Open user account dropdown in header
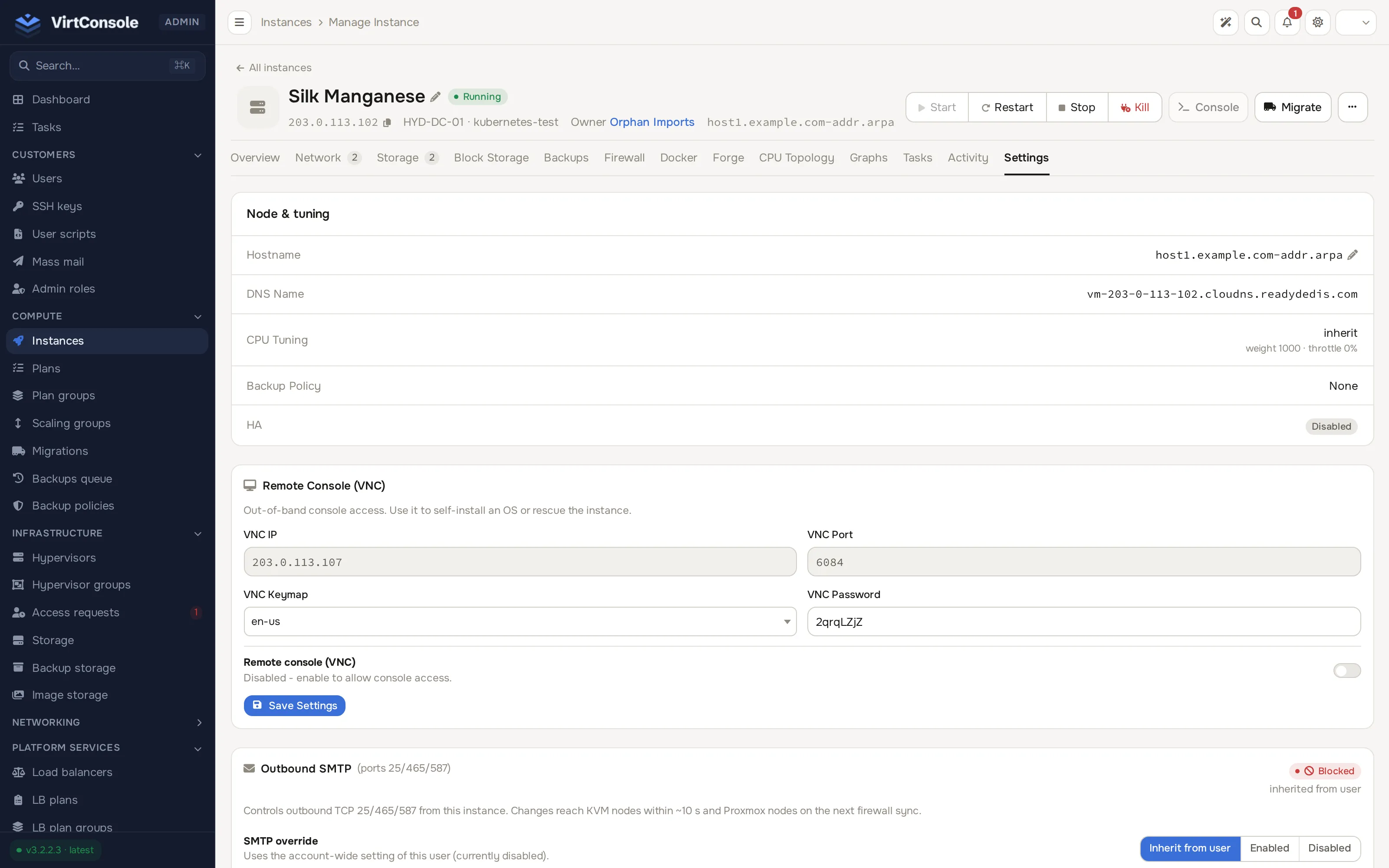This screenshot has width=1389, height=868. click(x=1356, y=23)
